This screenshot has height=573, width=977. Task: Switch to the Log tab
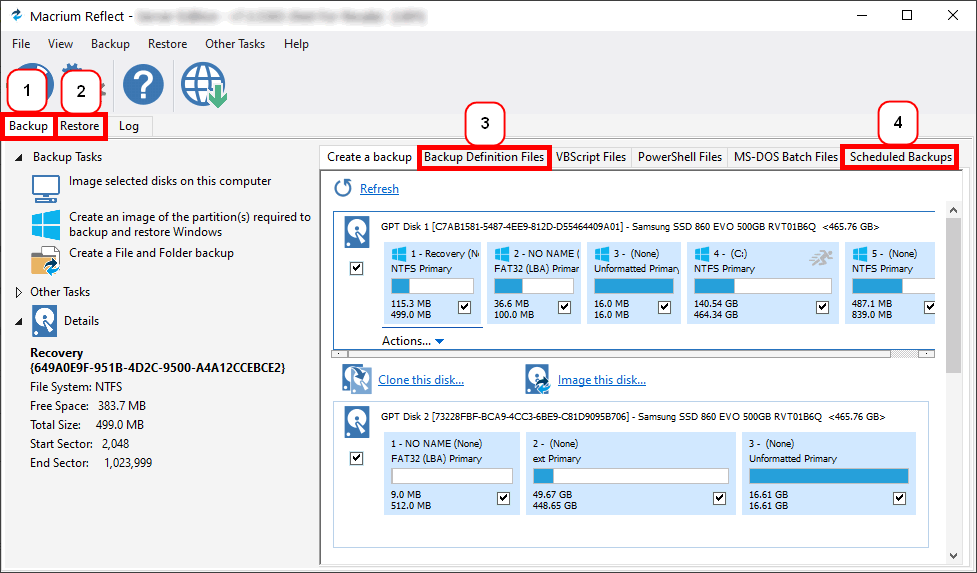coord(129,126)
